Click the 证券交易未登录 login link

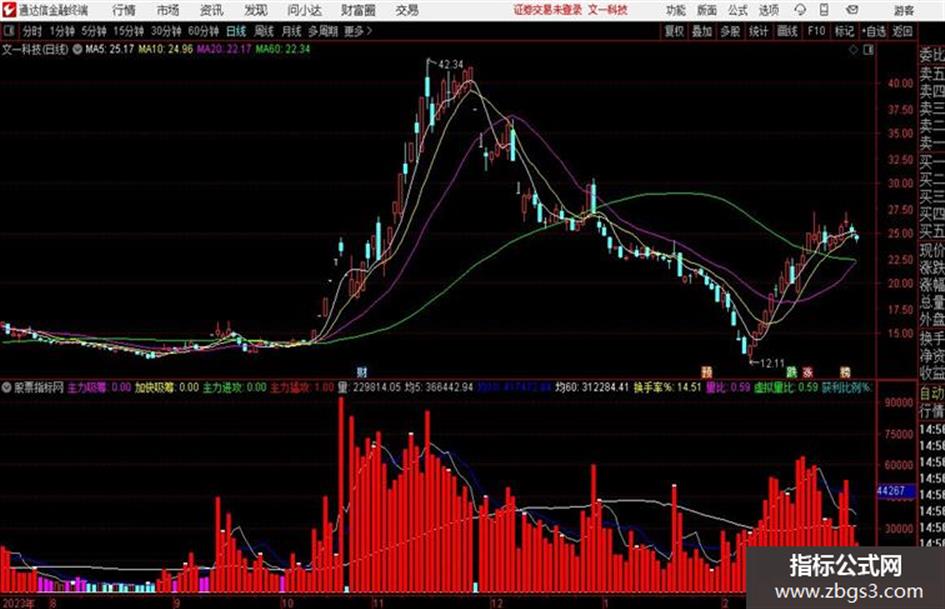[548, 10]
